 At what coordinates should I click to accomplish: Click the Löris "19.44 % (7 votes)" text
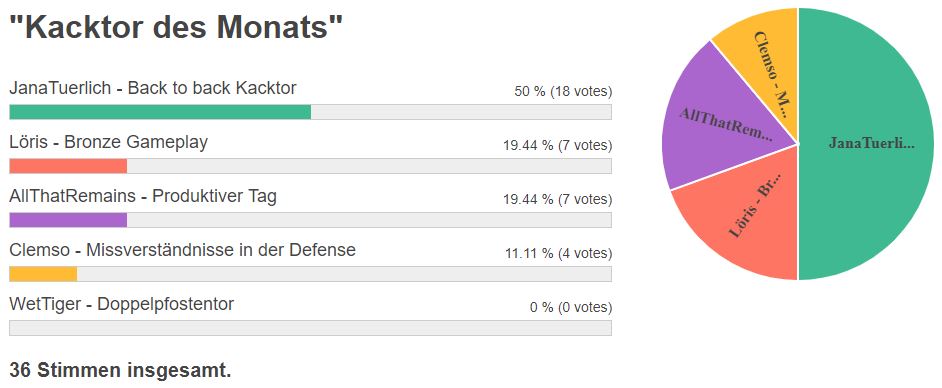coord(558,145)
